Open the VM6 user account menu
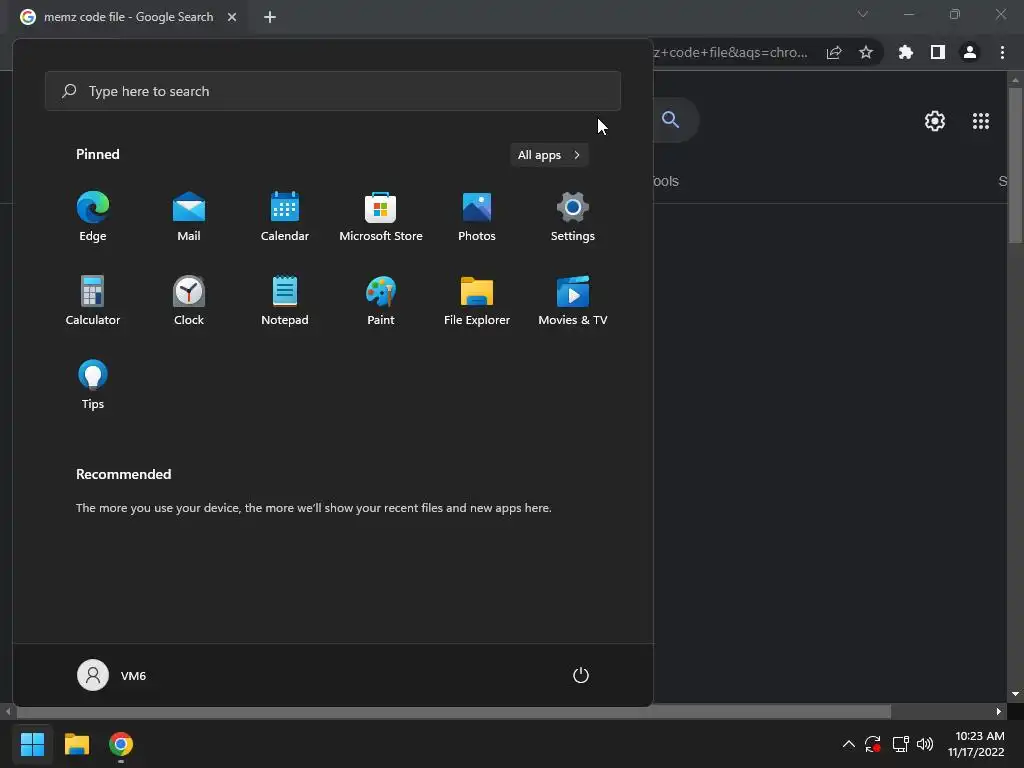The width and height of the screenshot is (1024, 768). click(x=112, y=675)
